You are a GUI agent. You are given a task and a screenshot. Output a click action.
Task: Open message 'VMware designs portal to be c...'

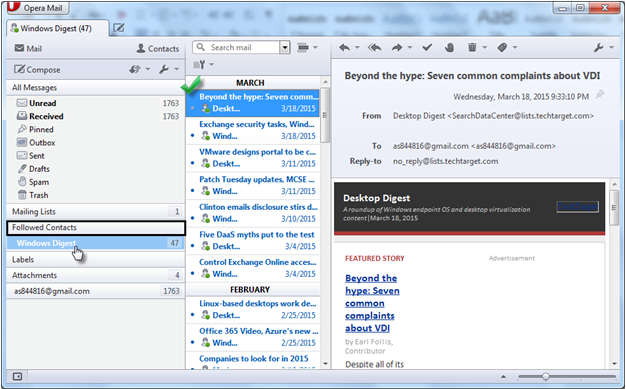(253, 158)
